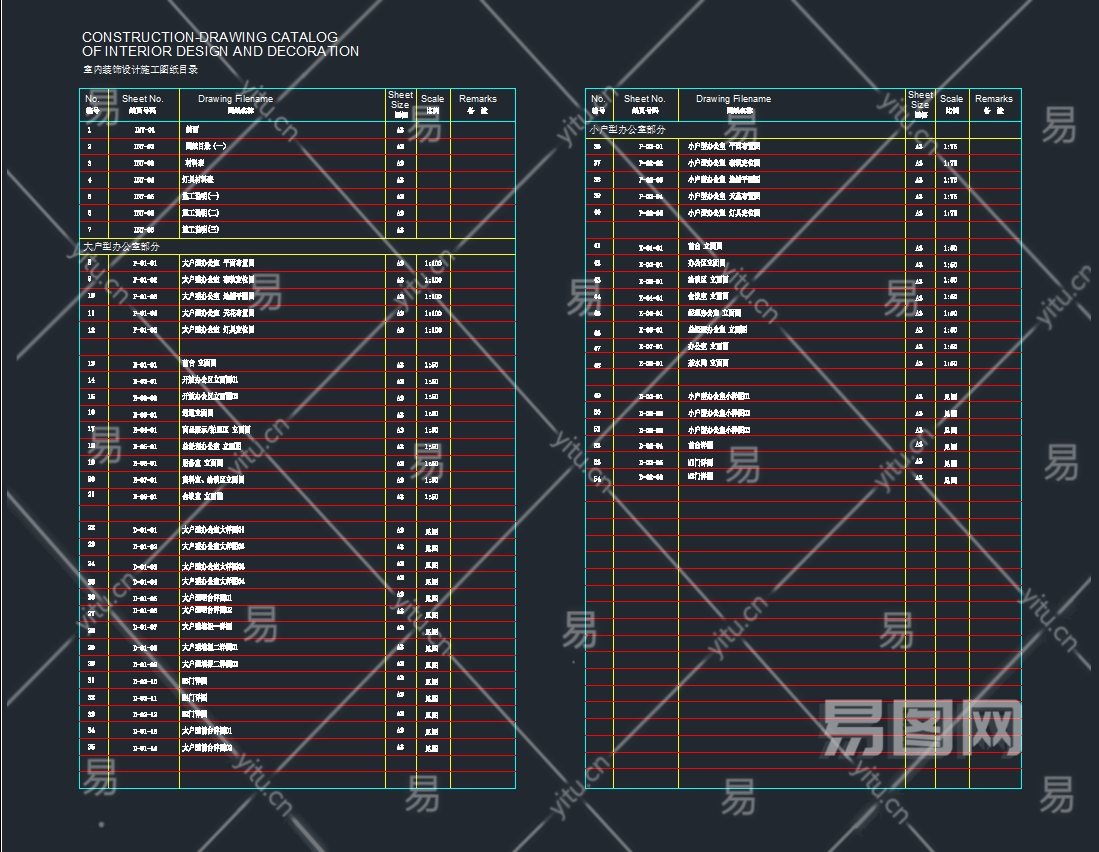
Task: Click 'Remarks' header in left catalog table
Action: click(478, 99)
